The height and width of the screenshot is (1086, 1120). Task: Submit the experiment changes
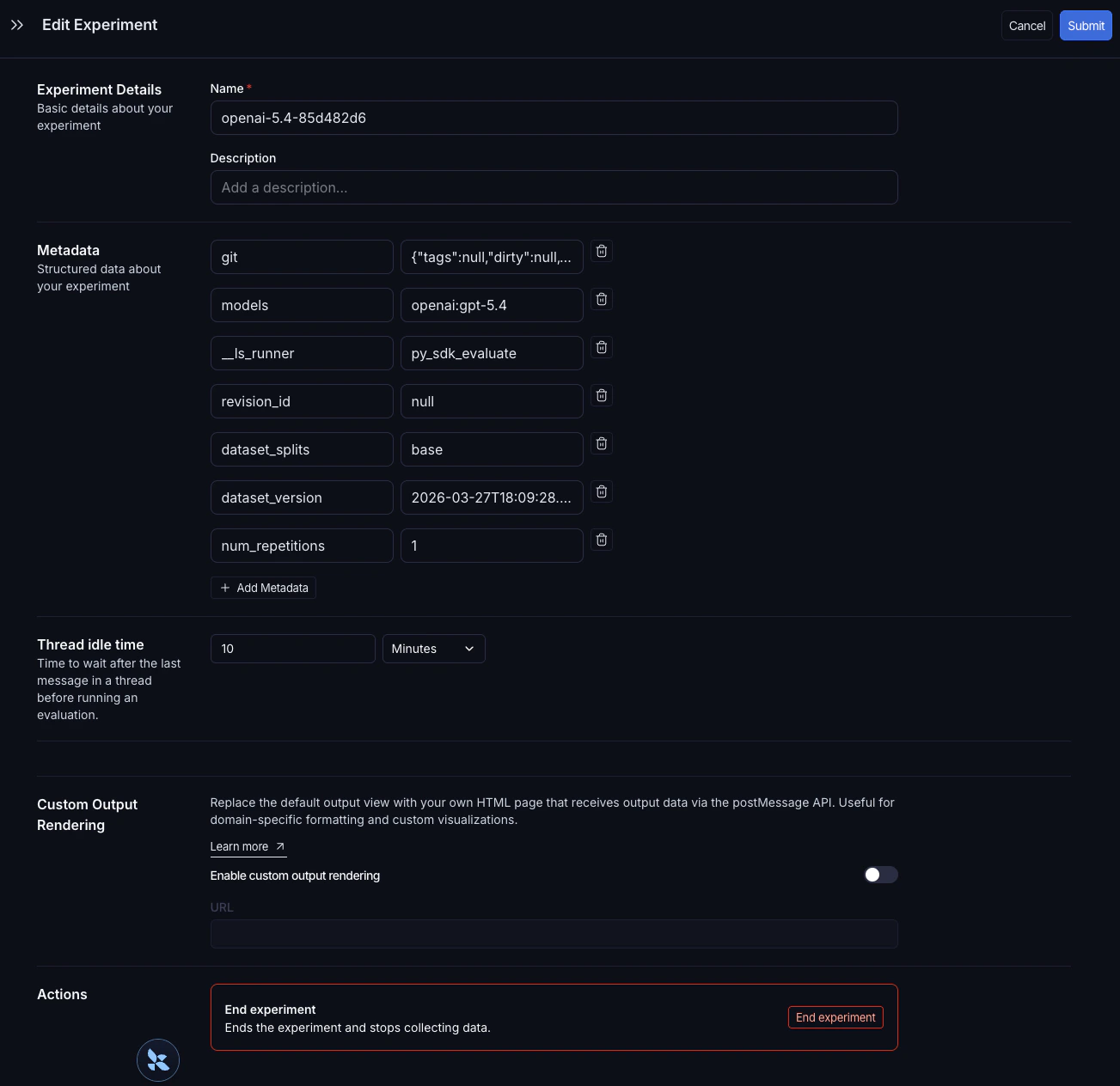(x=1085, y=25)
